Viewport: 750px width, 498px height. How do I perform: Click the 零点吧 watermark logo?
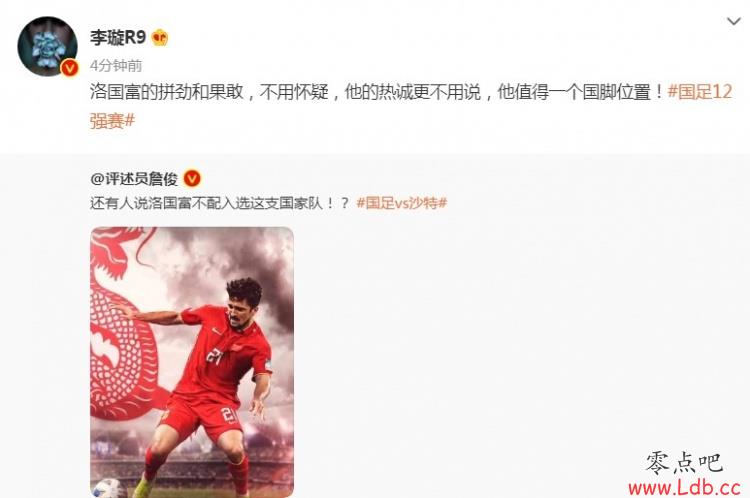684,463
